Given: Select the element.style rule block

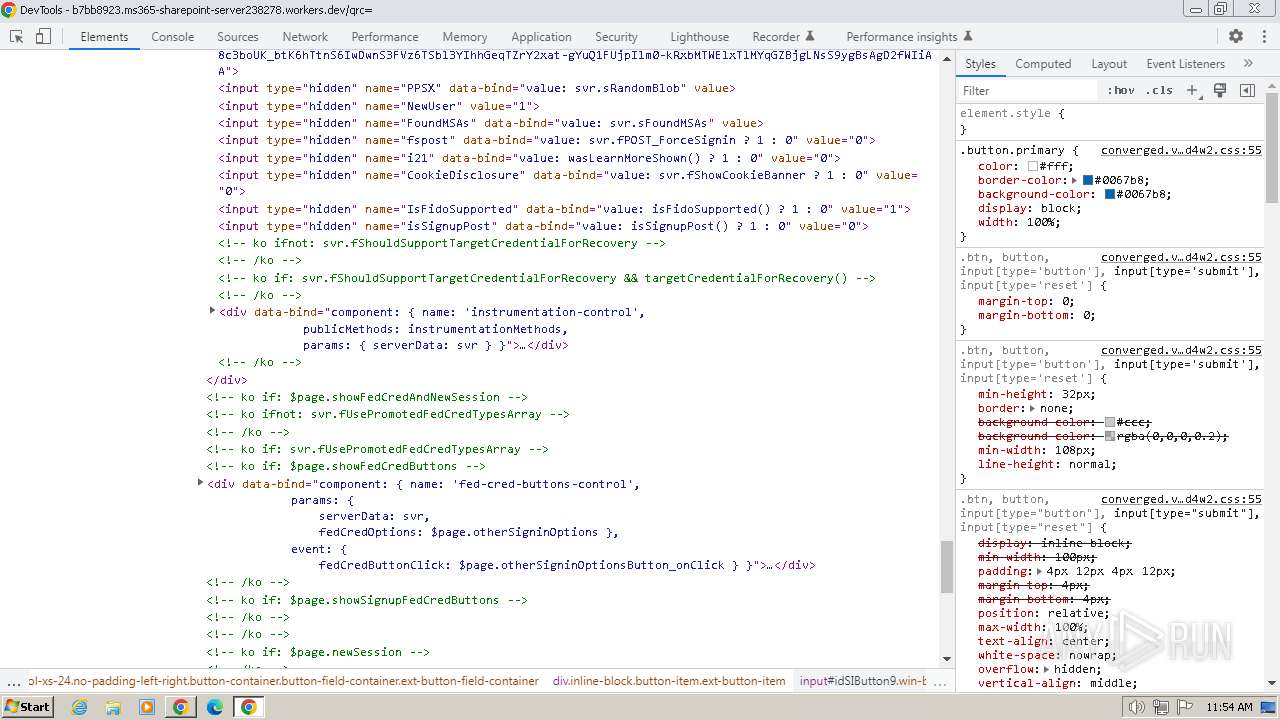Looking at the screenshot, I should coord(1110,121).
